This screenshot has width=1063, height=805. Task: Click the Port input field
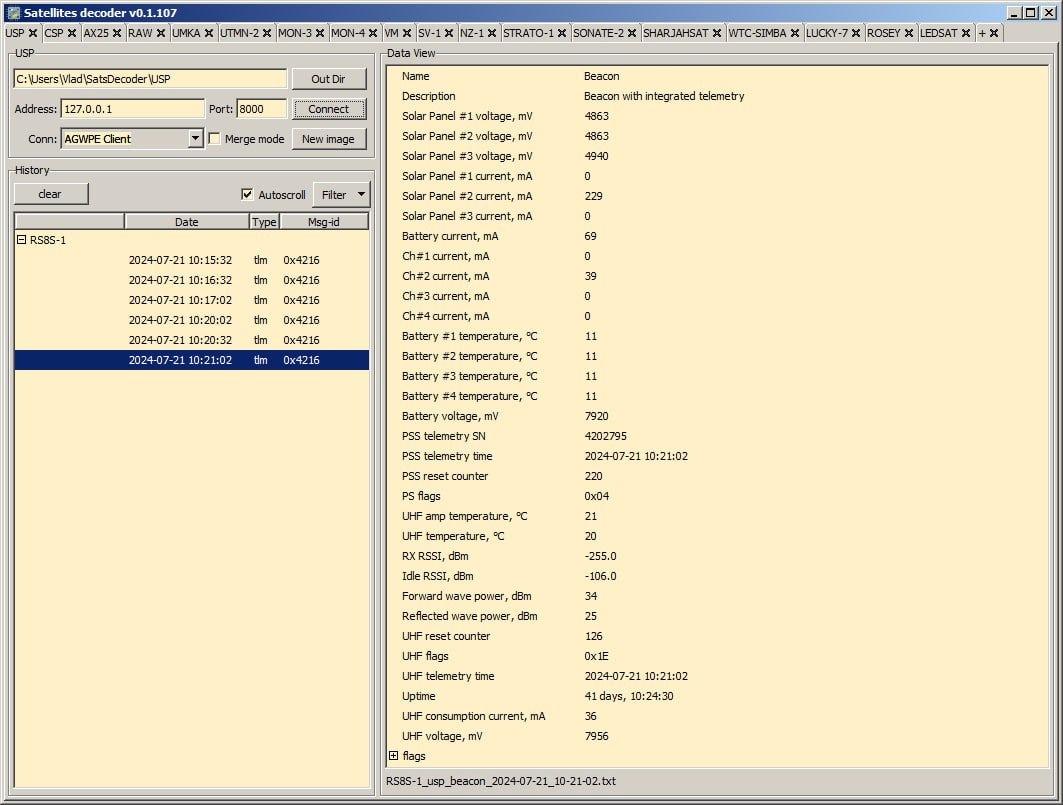261,109
